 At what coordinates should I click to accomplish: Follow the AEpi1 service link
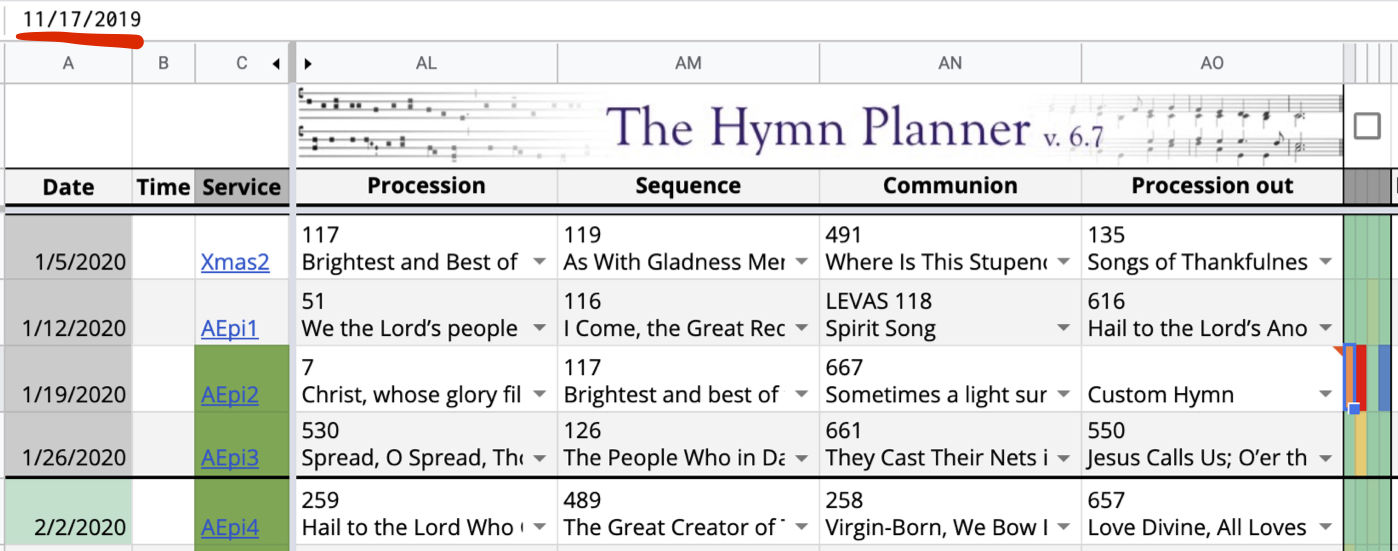[229, 329]
